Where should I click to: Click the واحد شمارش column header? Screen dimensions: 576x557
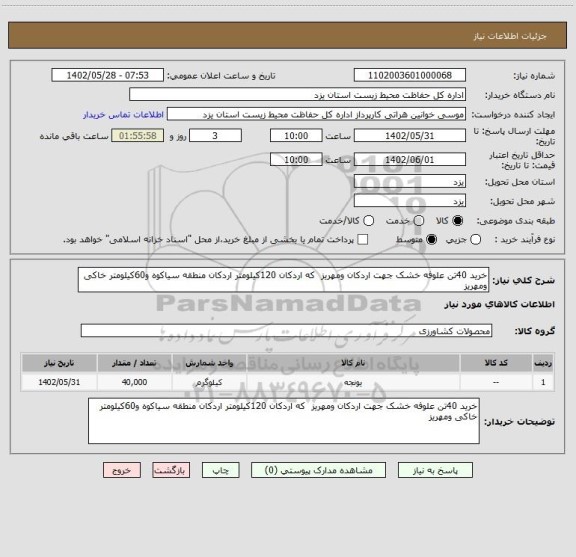pyautogui.click(x=209, y=363)
